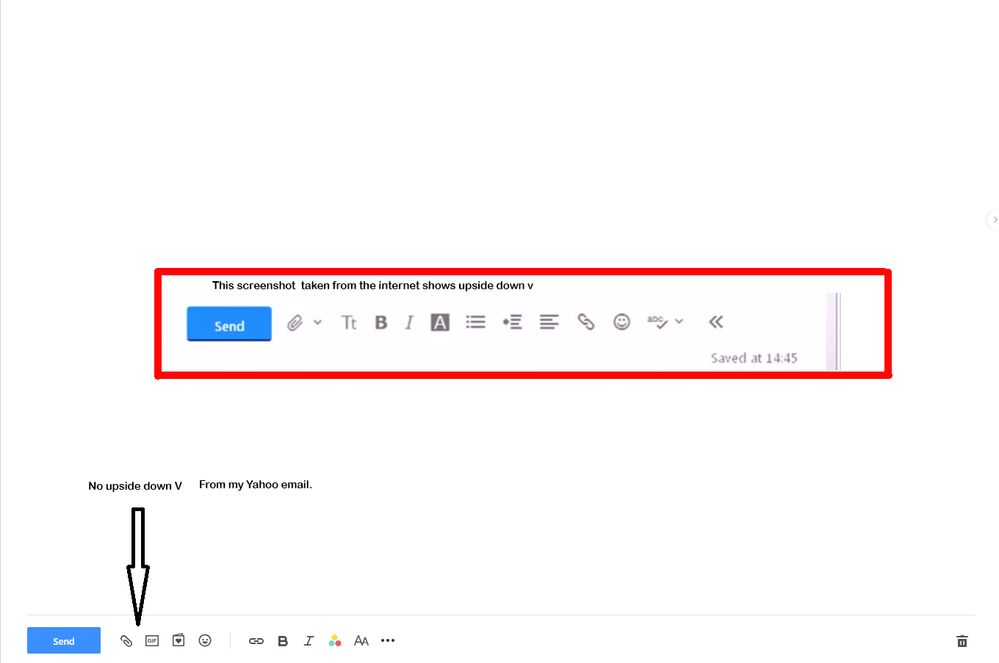This screenshot has width=999, height=663.
Task: Click the text alignment icon
Action: coord(549,322)
